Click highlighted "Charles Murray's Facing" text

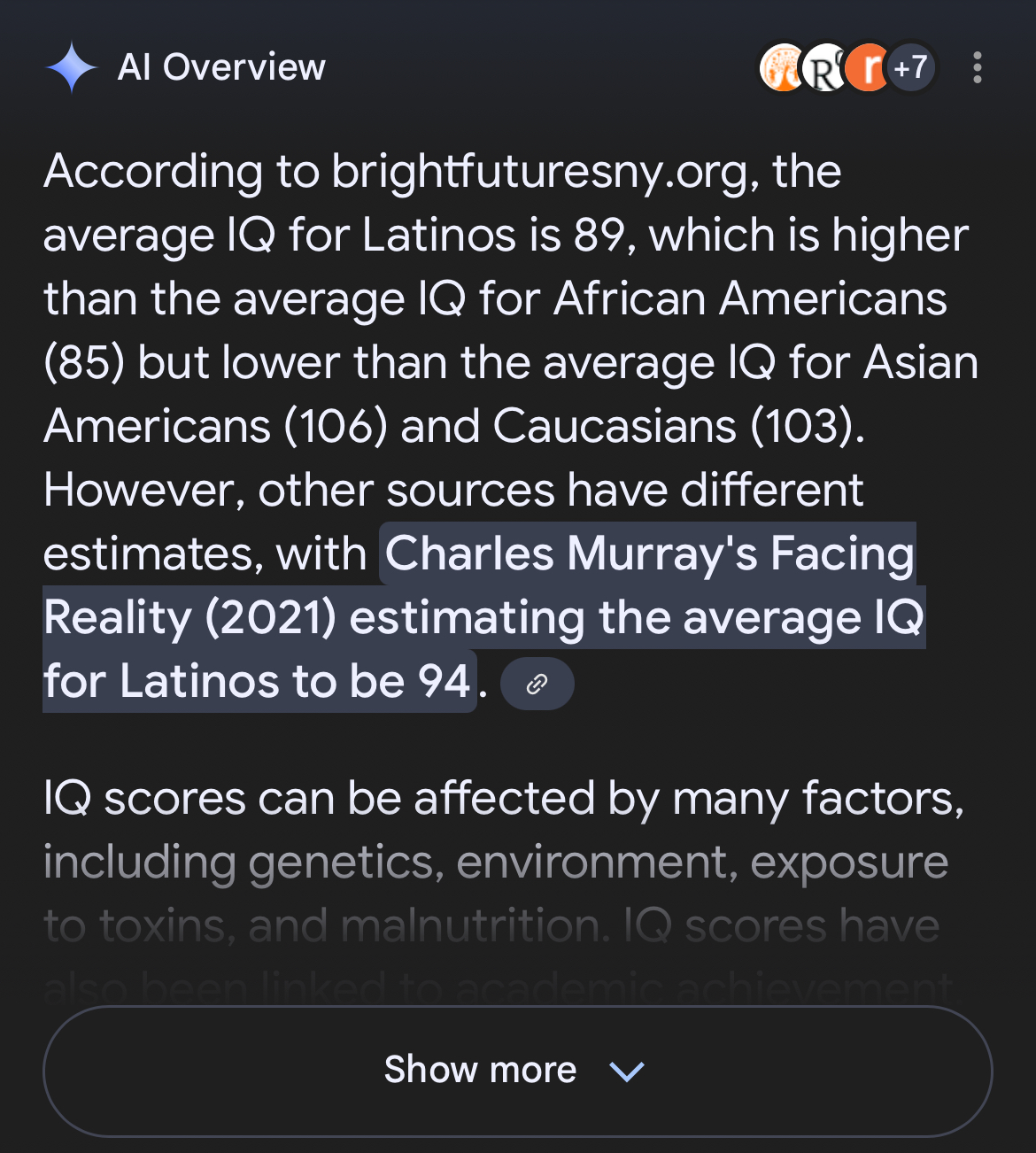pyautogui.click(x=649, y=554)
